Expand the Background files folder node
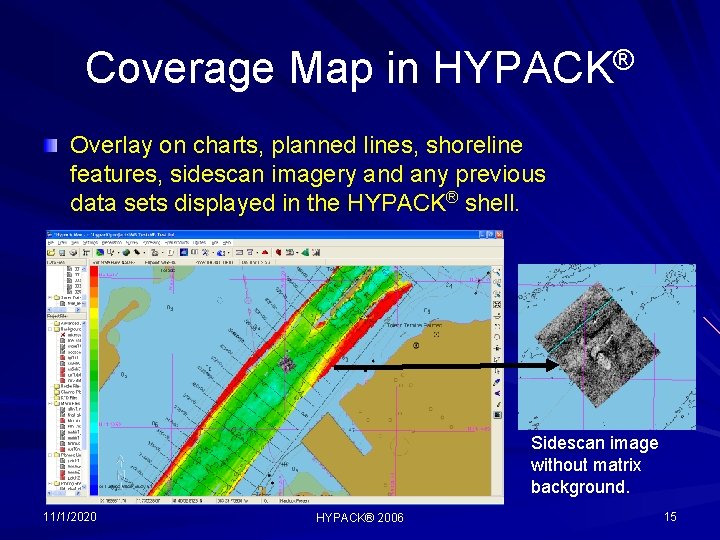The height and width of the screenshot is (540, 720). pos(50,329)
